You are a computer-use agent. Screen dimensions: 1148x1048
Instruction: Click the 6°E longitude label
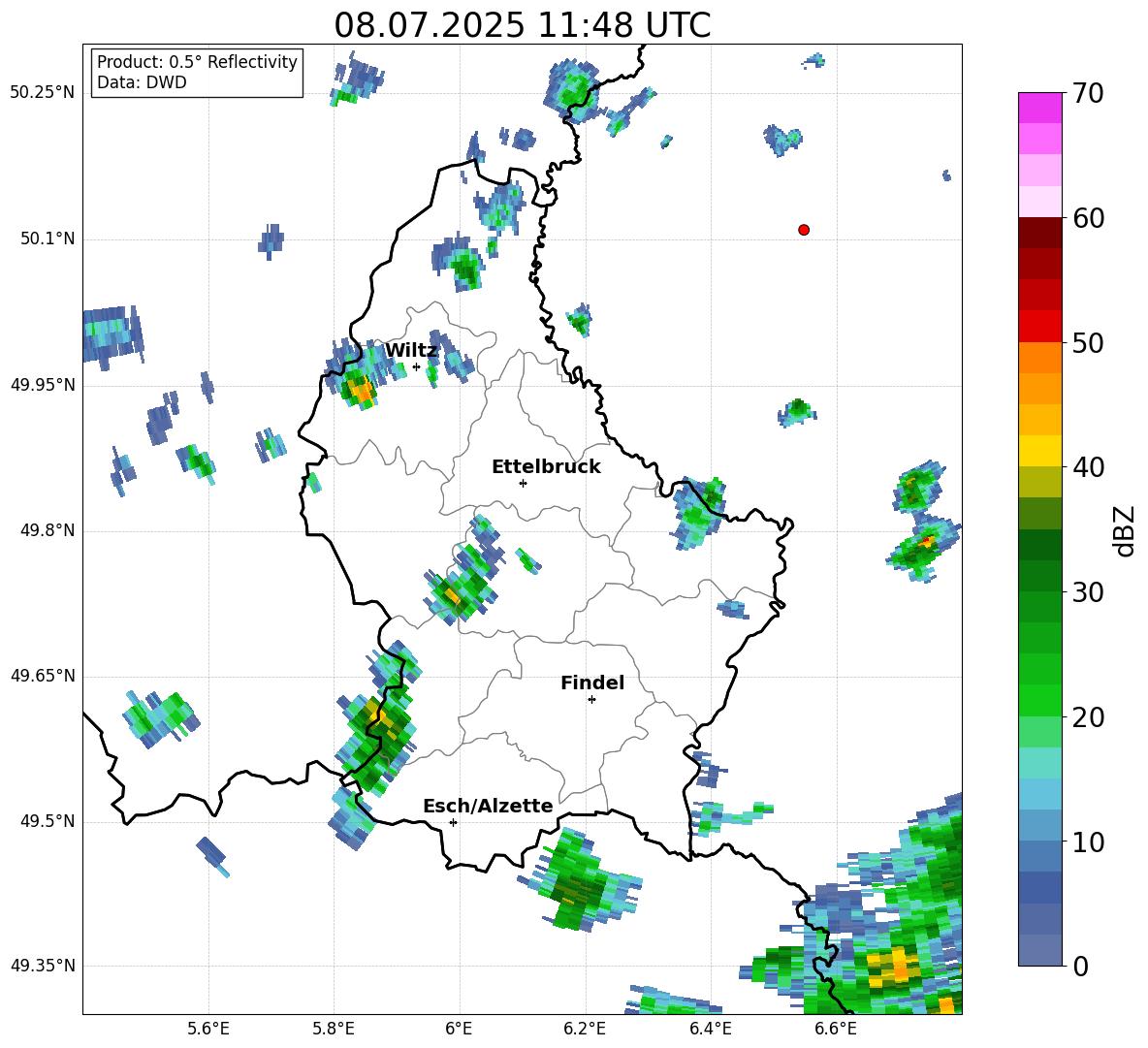[x=459, y=1029]
